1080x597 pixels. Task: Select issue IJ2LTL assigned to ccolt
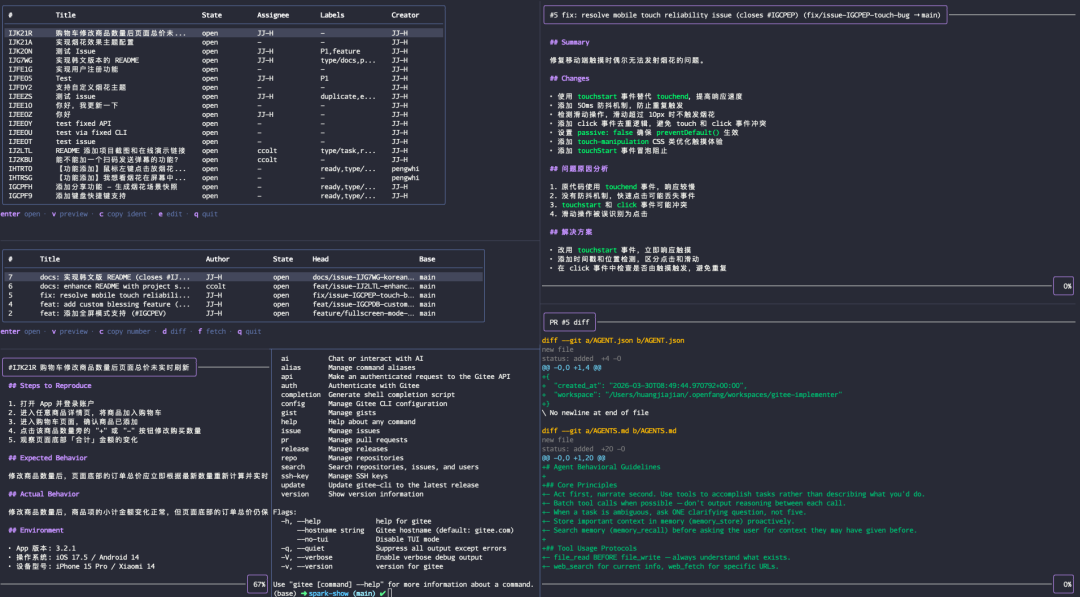pyautogui.click(x=224, y=150)
